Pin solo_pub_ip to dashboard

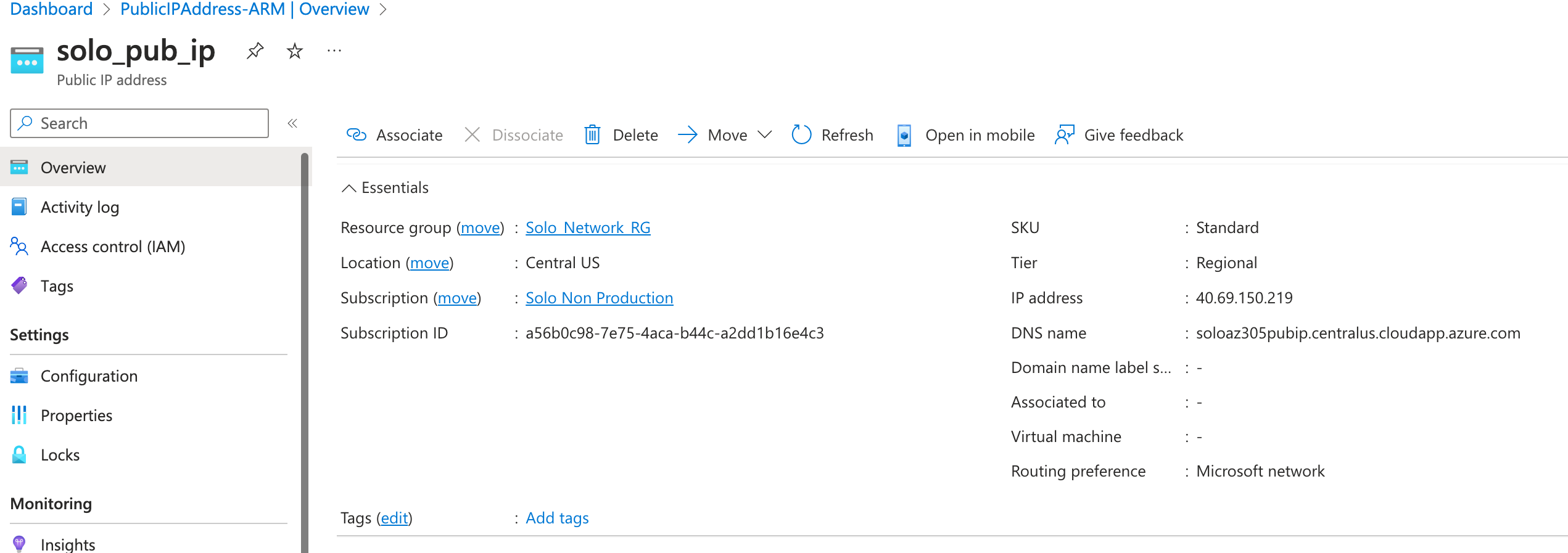(255, 51)
